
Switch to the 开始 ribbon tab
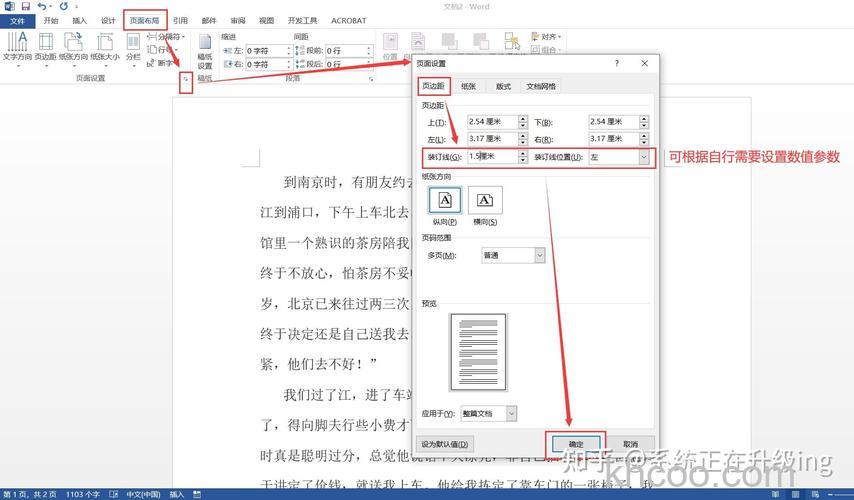pyautogui.click(x=51, y=21)
